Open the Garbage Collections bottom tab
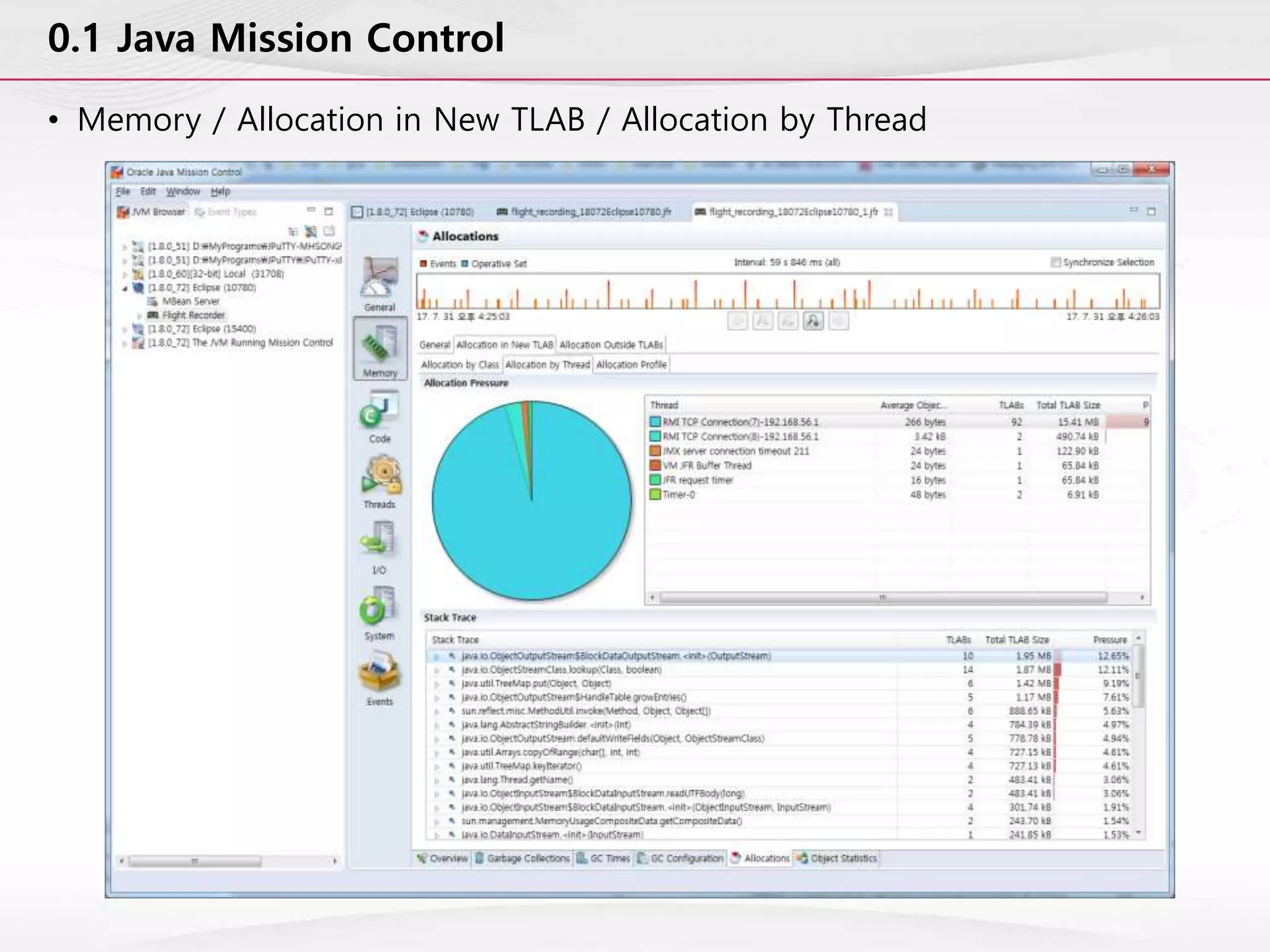 522,858
